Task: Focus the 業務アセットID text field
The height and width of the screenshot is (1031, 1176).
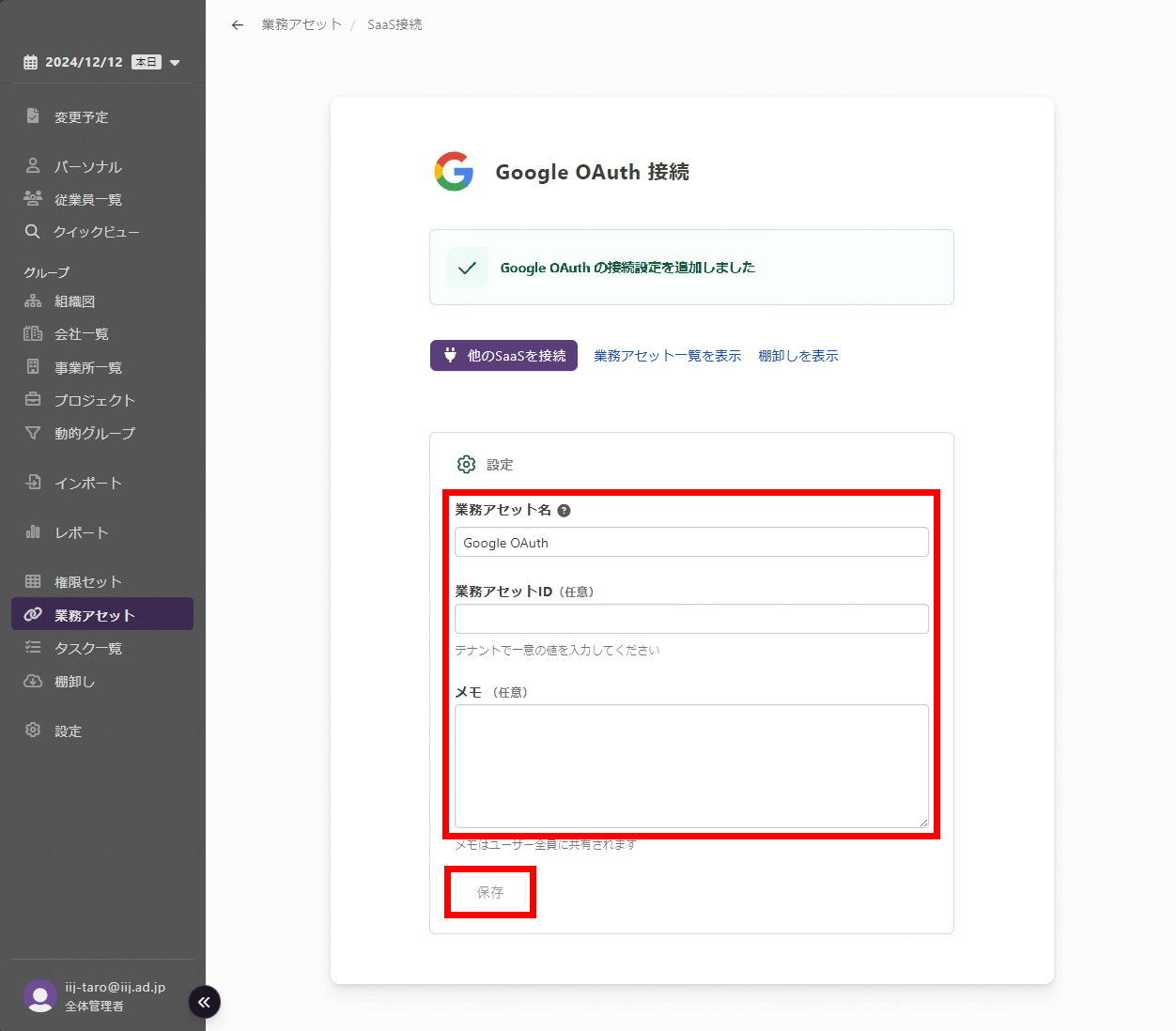Action: (691, 619)
